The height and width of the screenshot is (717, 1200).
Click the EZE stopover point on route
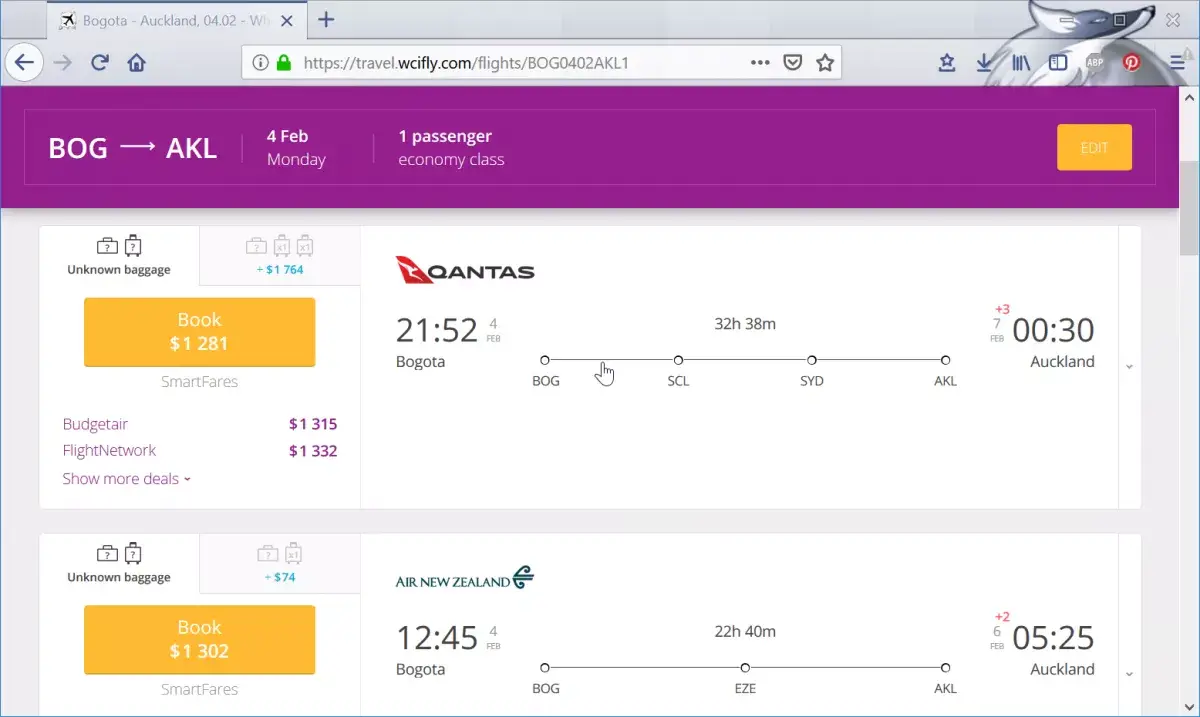tap(745, 668)
